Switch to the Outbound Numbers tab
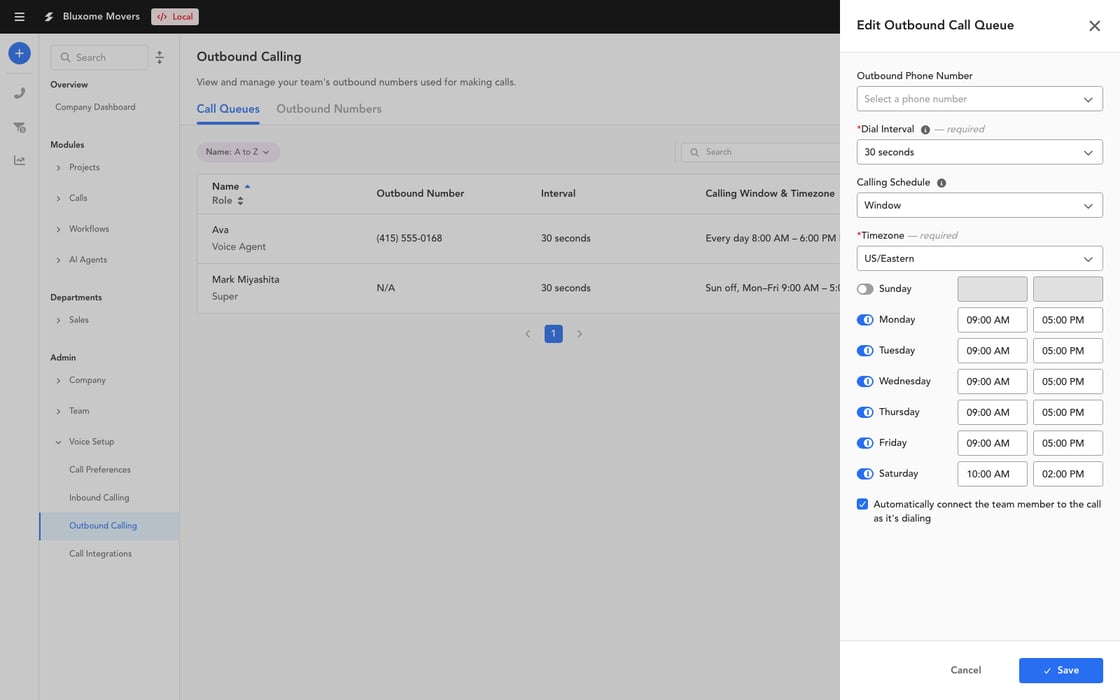The image size is (1120, 700). click(329, 109)
